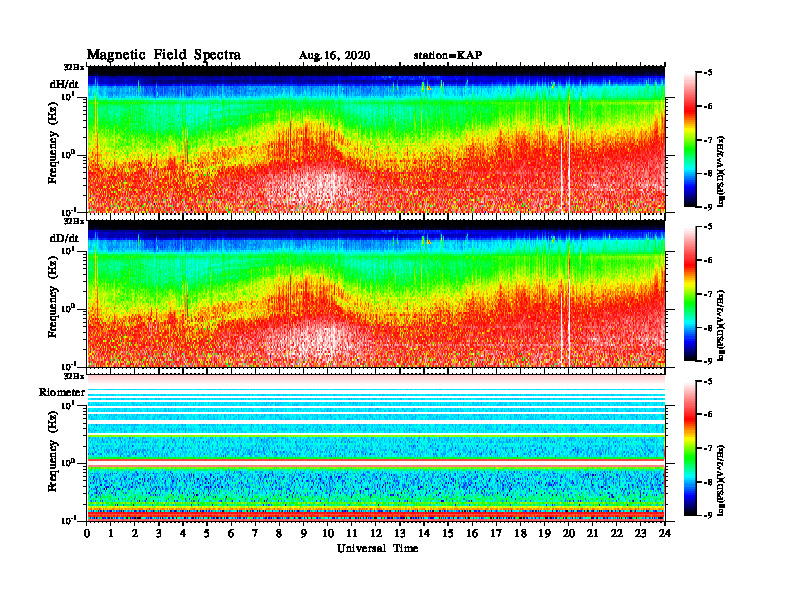
Task: Click the "Universal Time" axis title
Action: pyautogui.click(x=377, y=548)
